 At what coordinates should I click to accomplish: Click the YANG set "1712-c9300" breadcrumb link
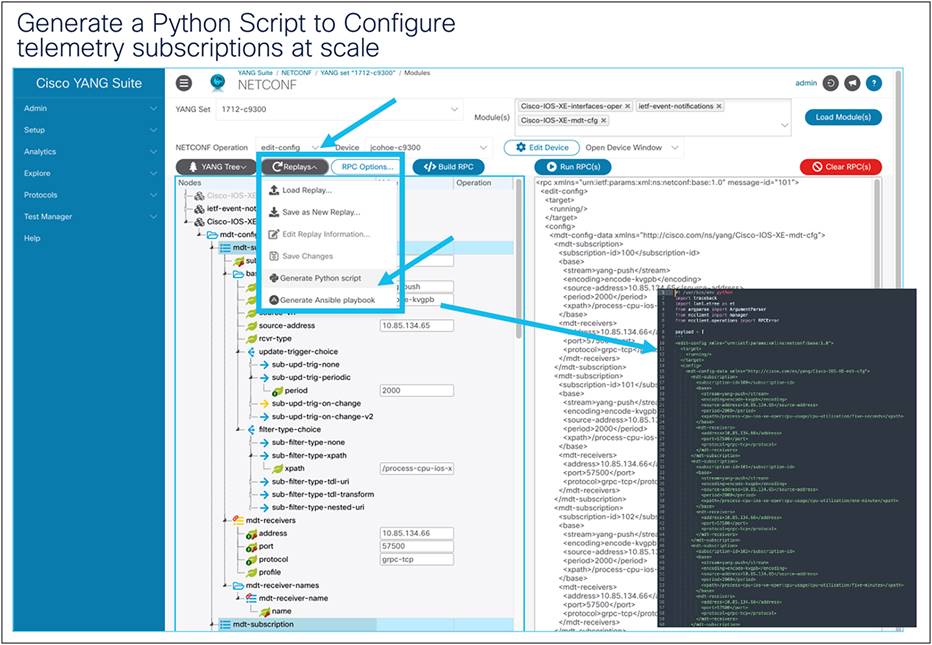[358, 73]
